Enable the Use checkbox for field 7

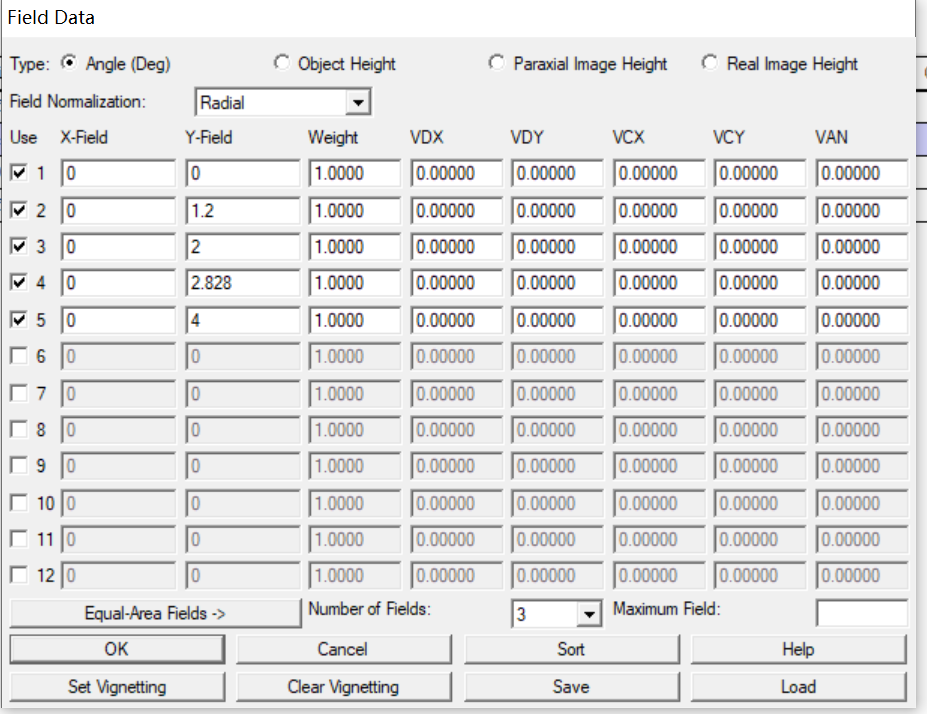click(x=19, y=393)
